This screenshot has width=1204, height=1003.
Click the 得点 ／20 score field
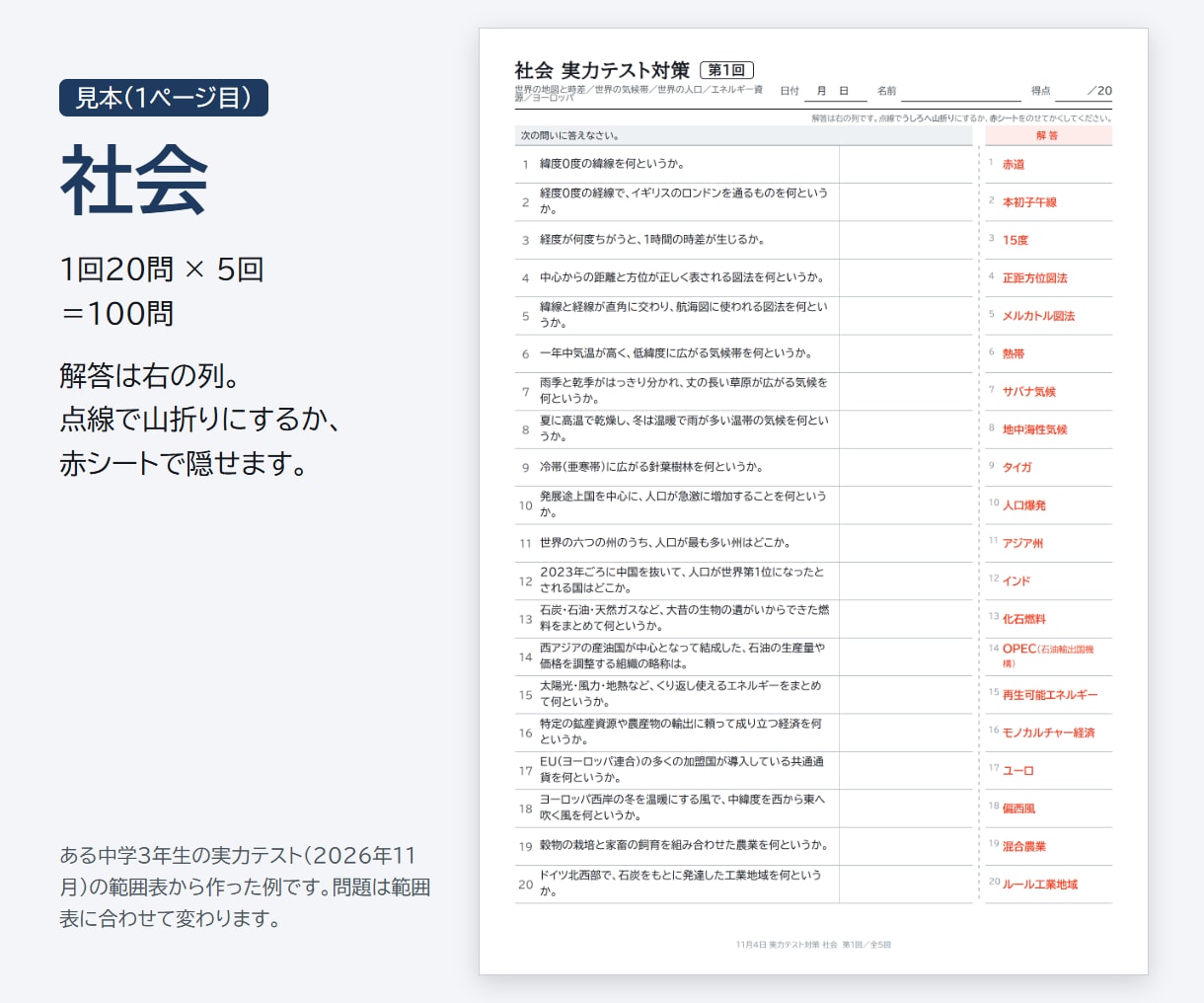(x=1072, y=91)
